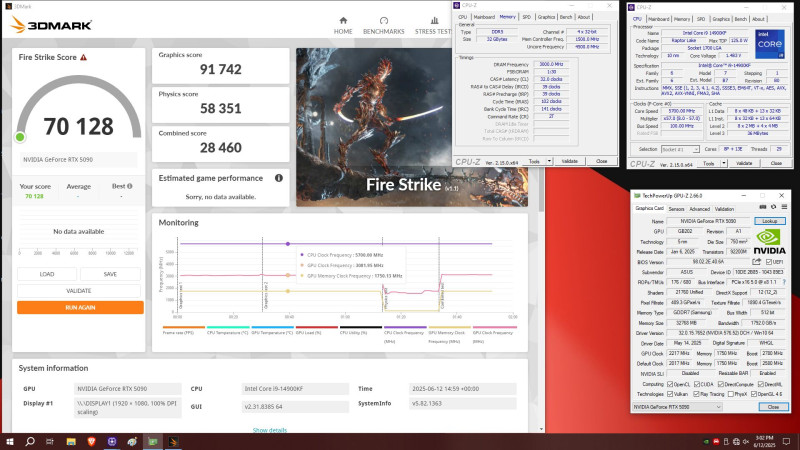
Task: Click the green dot on score gauge
Action: click(x=20, y=137)
